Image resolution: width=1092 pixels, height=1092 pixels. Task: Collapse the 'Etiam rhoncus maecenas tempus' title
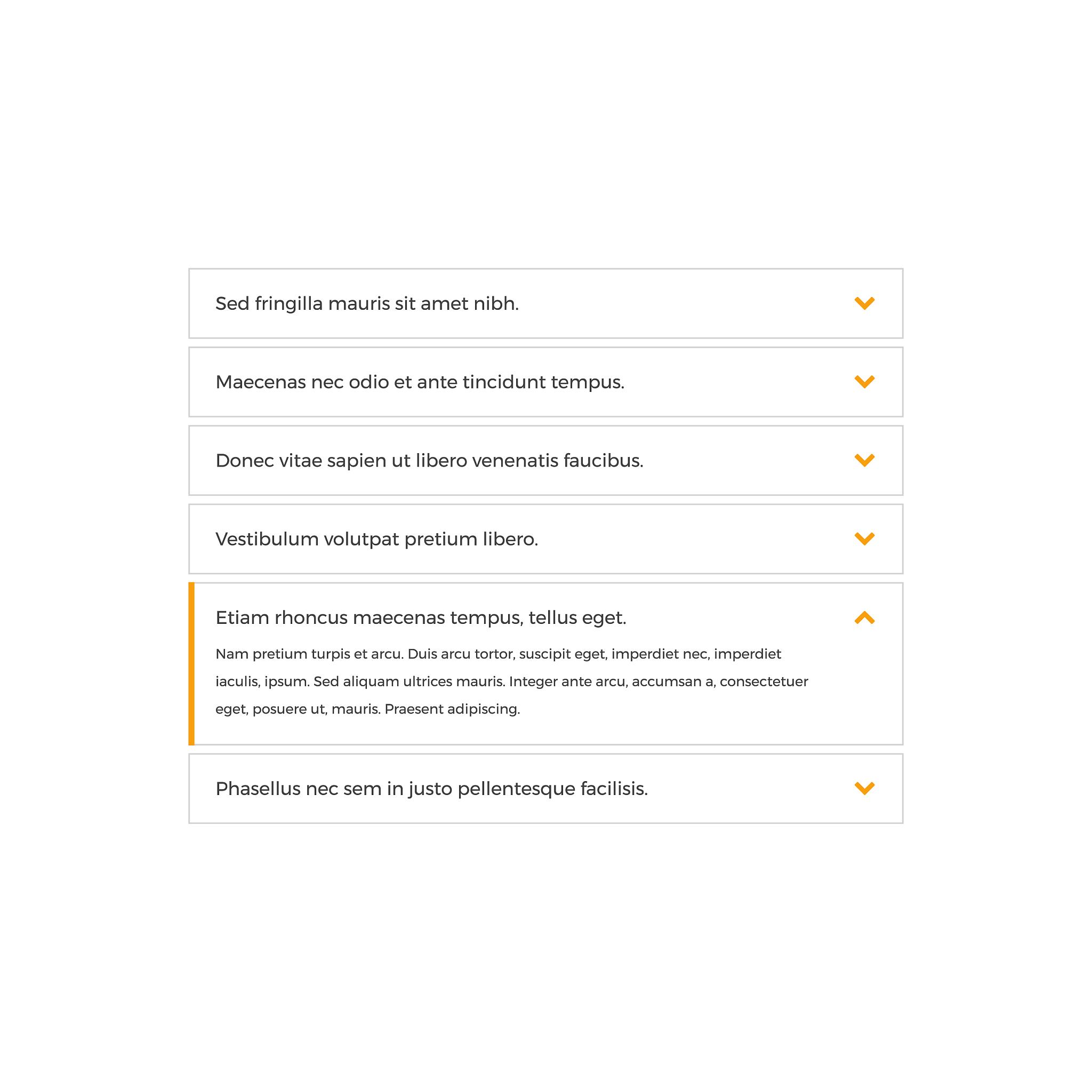click(x=421, y=618)
